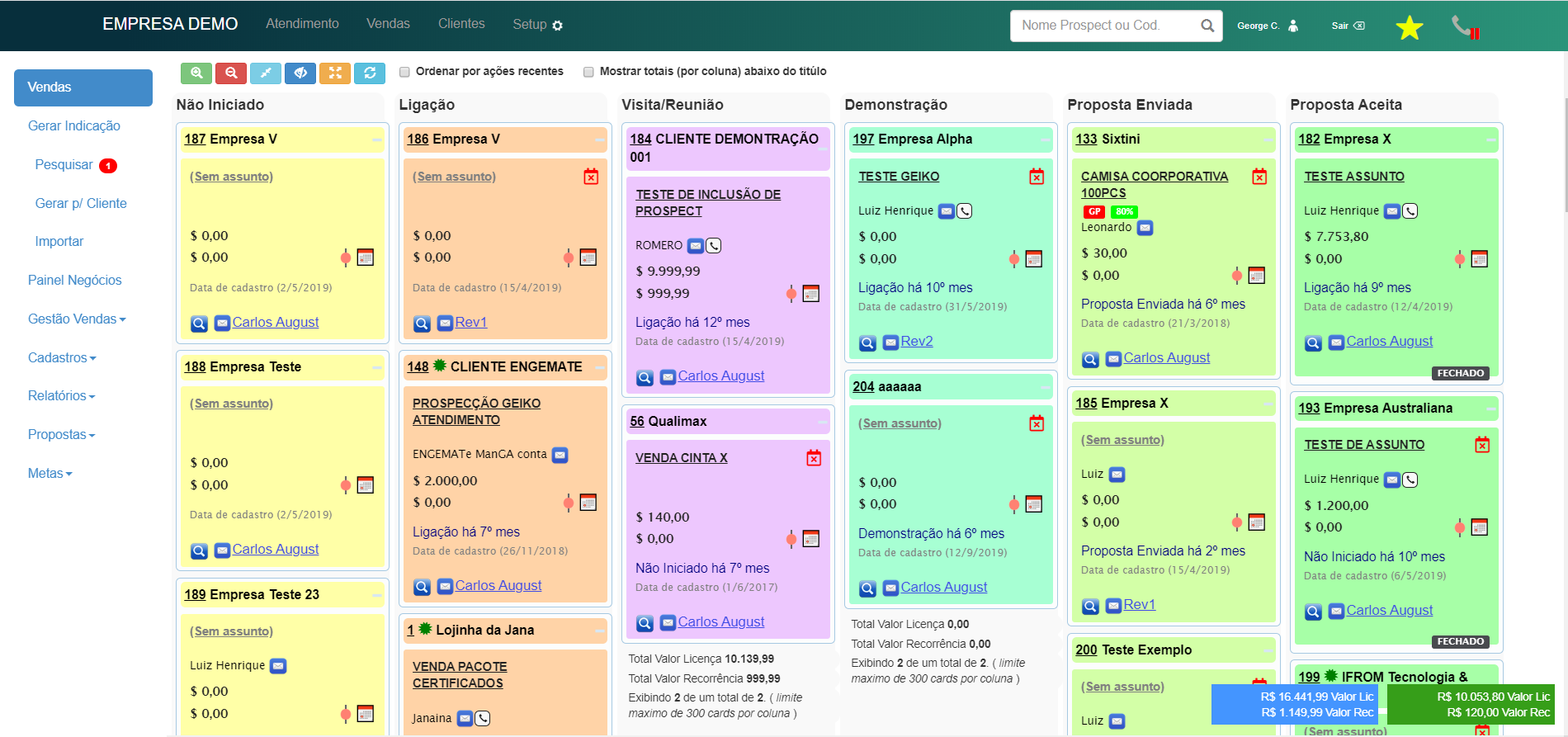Screen dimensions: 1568x737
Task: Open Gerar Indicação in sidebar
Action: (74, 126)
